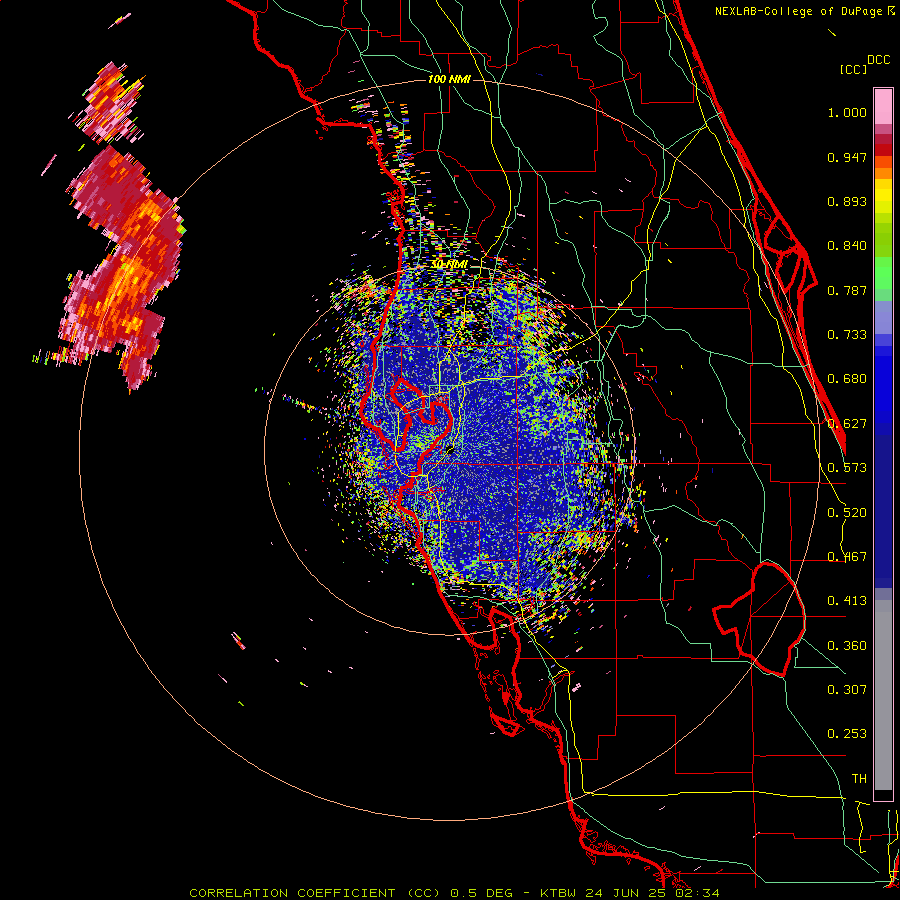Image resolution: width=900 pixels, height=900 pixels.
Task: Select the 0.520 legend value
Action: click(847, 513)
